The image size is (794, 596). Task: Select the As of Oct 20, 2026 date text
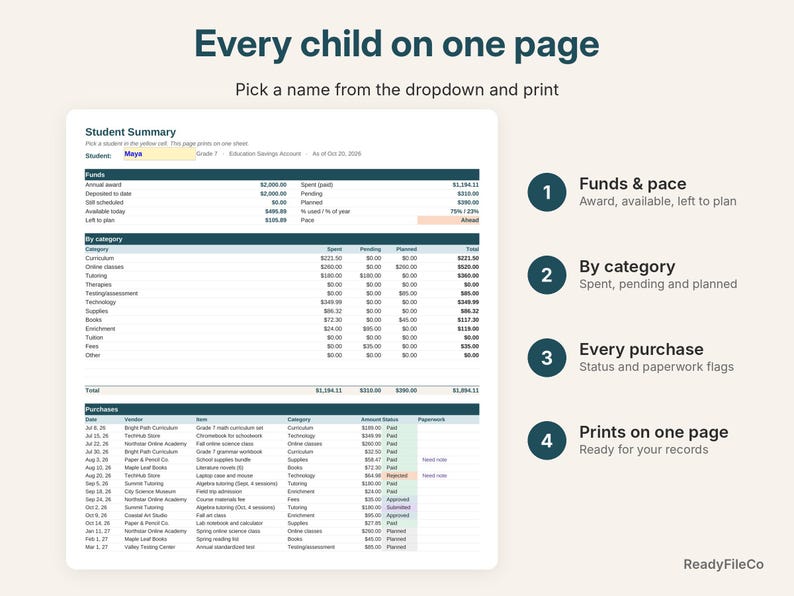coord(337,154)
